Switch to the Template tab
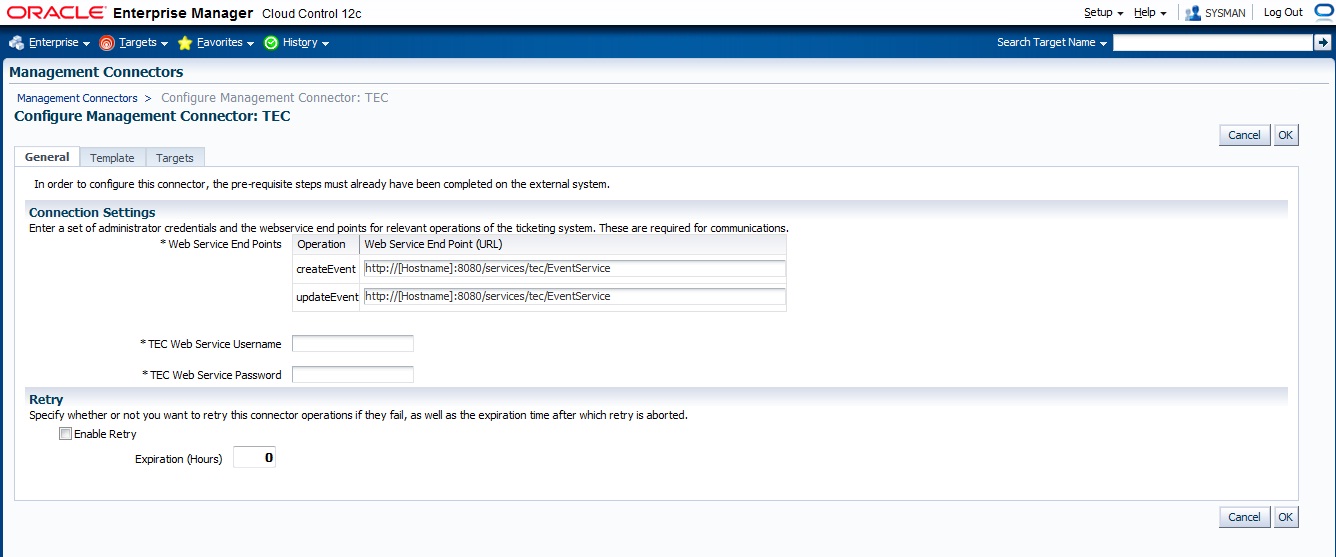This screenshot has height=557, width=1336. pos(112,158)
